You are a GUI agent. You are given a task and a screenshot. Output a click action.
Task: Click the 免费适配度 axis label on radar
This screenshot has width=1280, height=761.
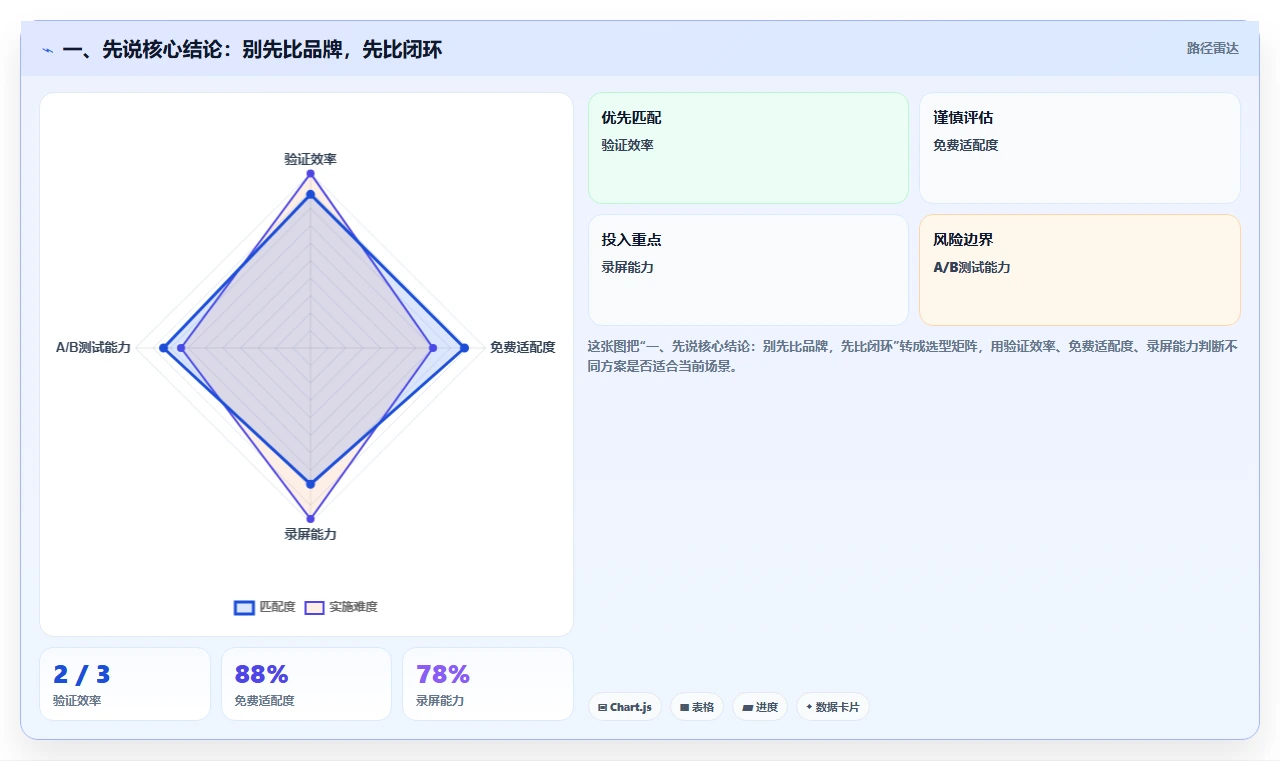pos(522,347)
